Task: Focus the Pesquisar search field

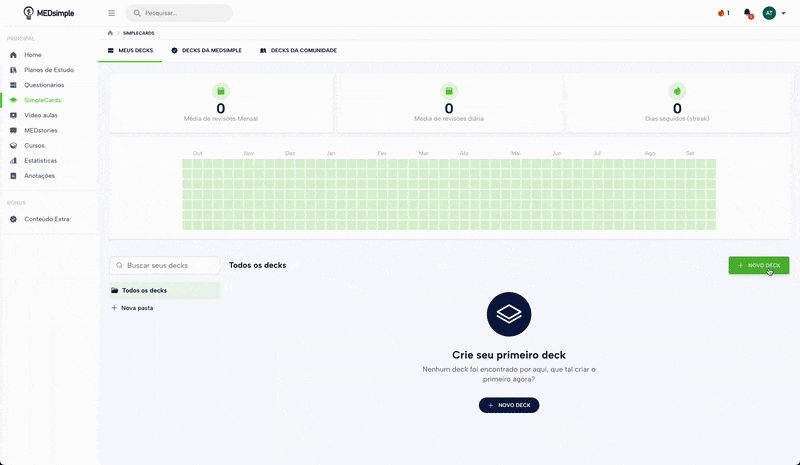Action: click(179, 13)
